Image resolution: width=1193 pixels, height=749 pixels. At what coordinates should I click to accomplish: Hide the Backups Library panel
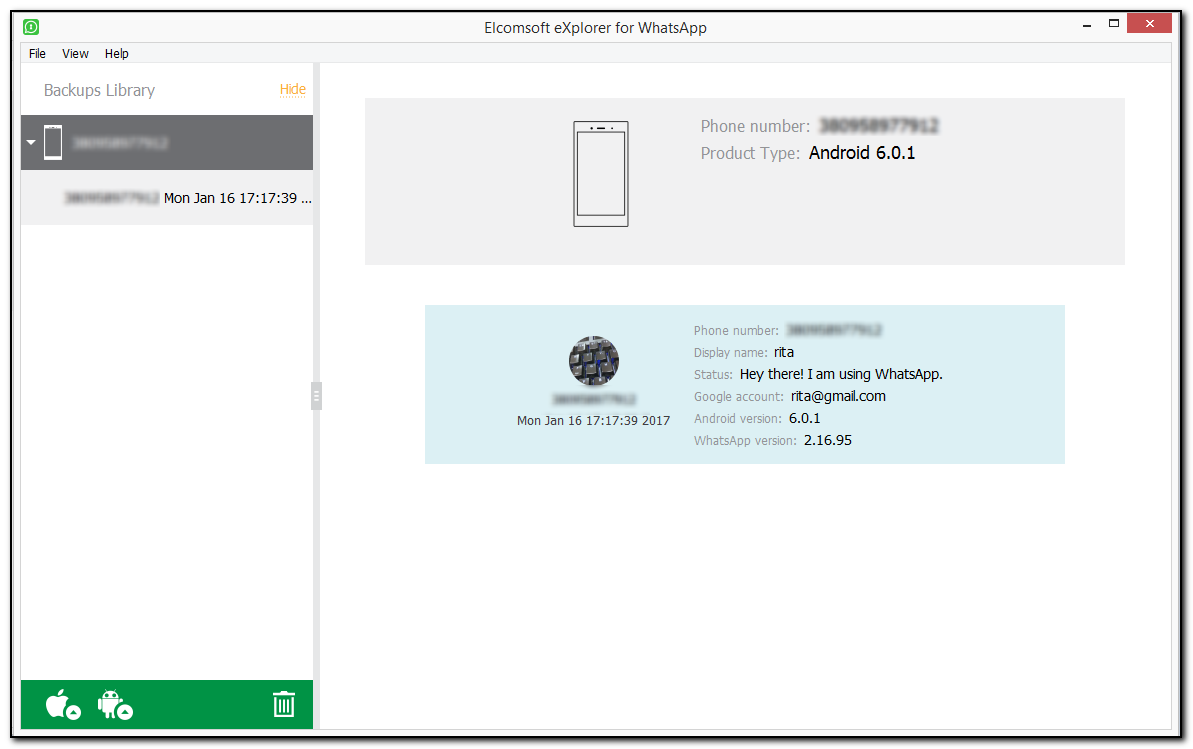click(292, 89)
